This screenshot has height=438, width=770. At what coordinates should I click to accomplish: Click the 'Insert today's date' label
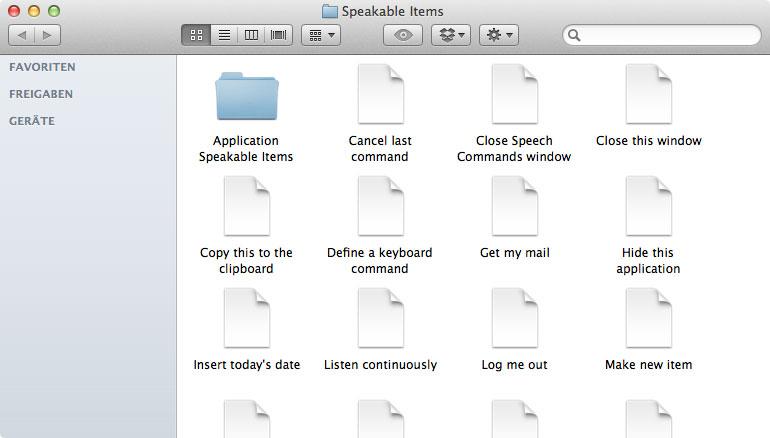(247, 365)
